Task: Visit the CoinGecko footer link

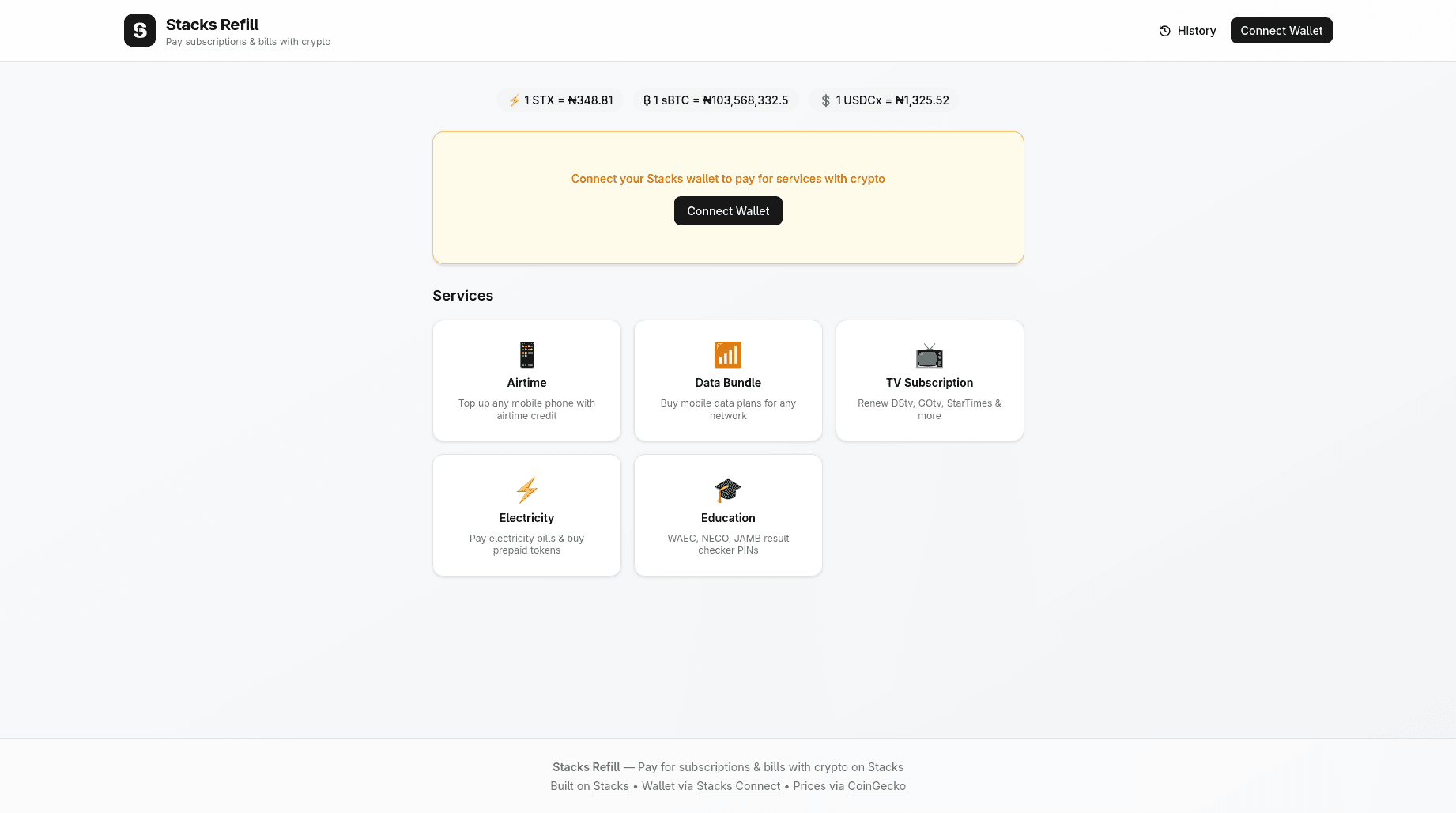Action: click(877, 786)
